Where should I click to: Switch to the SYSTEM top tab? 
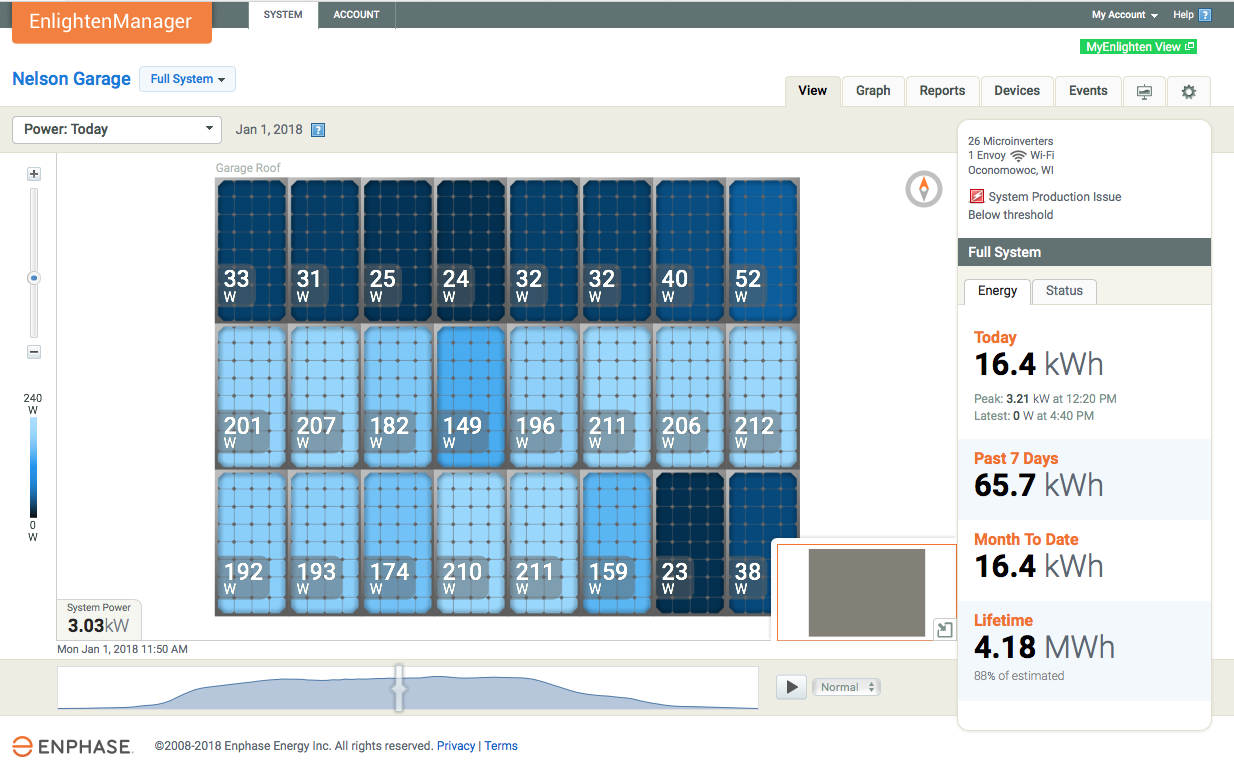click(283, 15)
